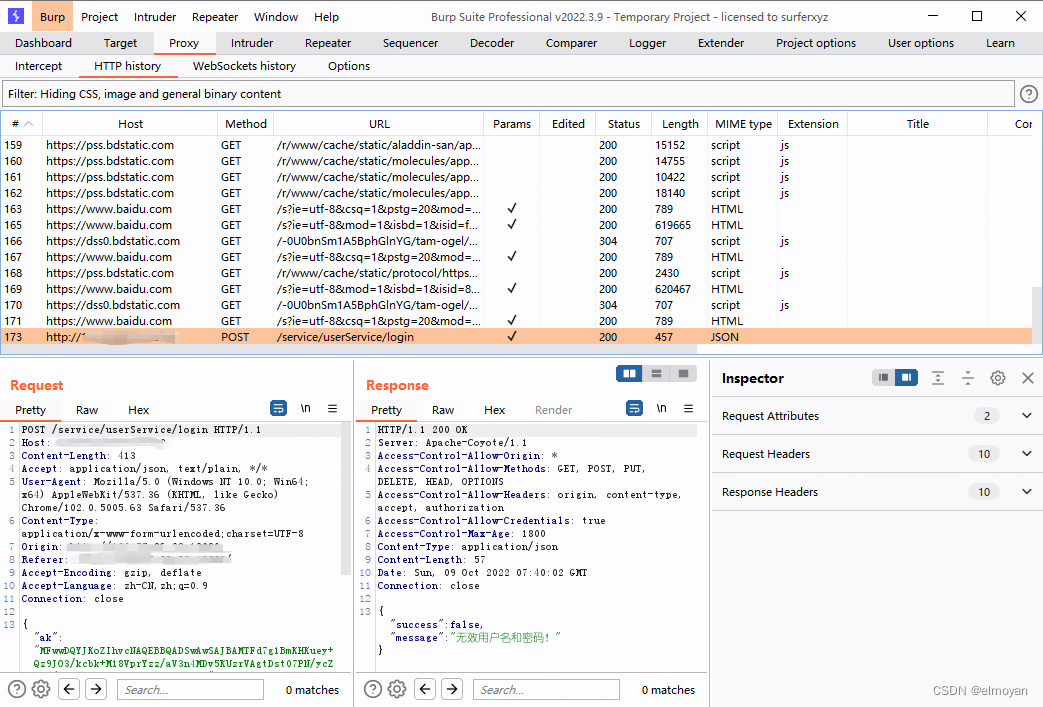Viewport: 1043px width, 707px height.
Task: Go to next Request search match
Action: pos(96,689)
